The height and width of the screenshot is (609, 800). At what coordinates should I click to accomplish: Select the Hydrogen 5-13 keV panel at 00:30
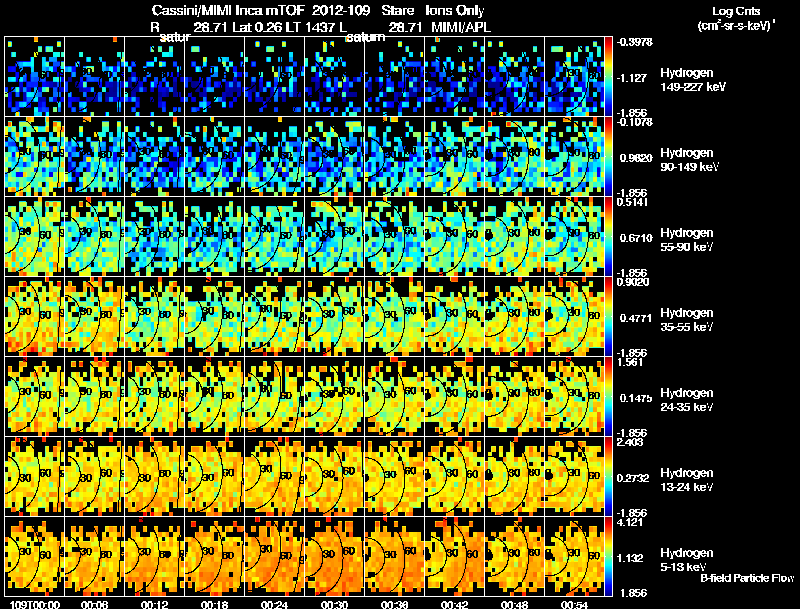(335, 556)
